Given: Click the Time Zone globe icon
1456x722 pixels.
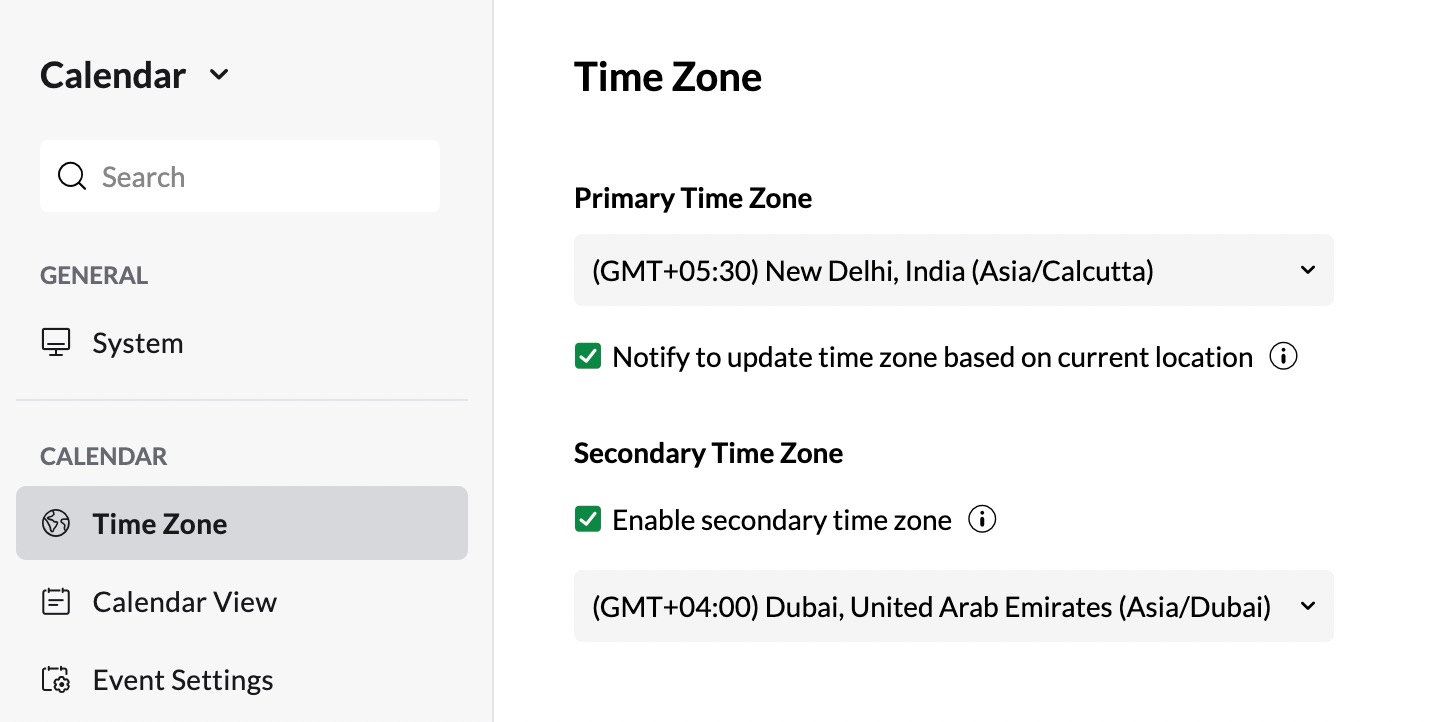Looking at the screenshot, I should pos(56,523).
